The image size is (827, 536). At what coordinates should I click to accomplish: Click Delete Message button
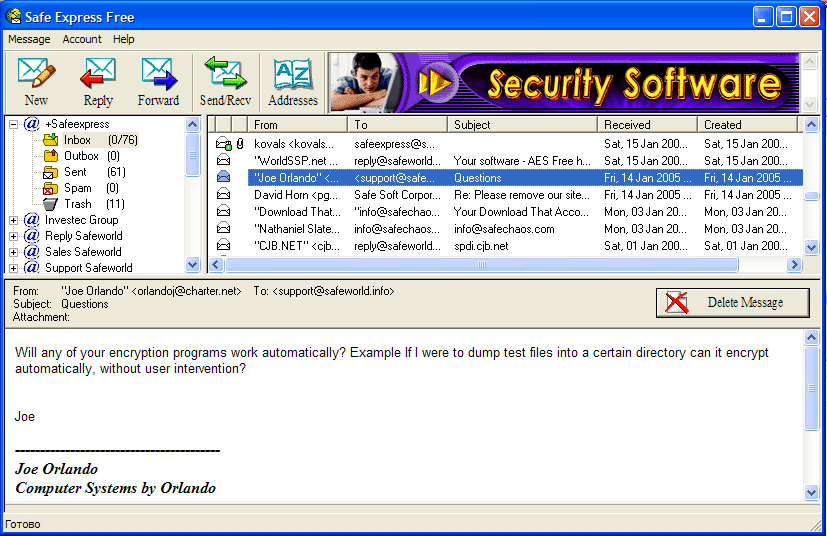click(x=733, y=303)
